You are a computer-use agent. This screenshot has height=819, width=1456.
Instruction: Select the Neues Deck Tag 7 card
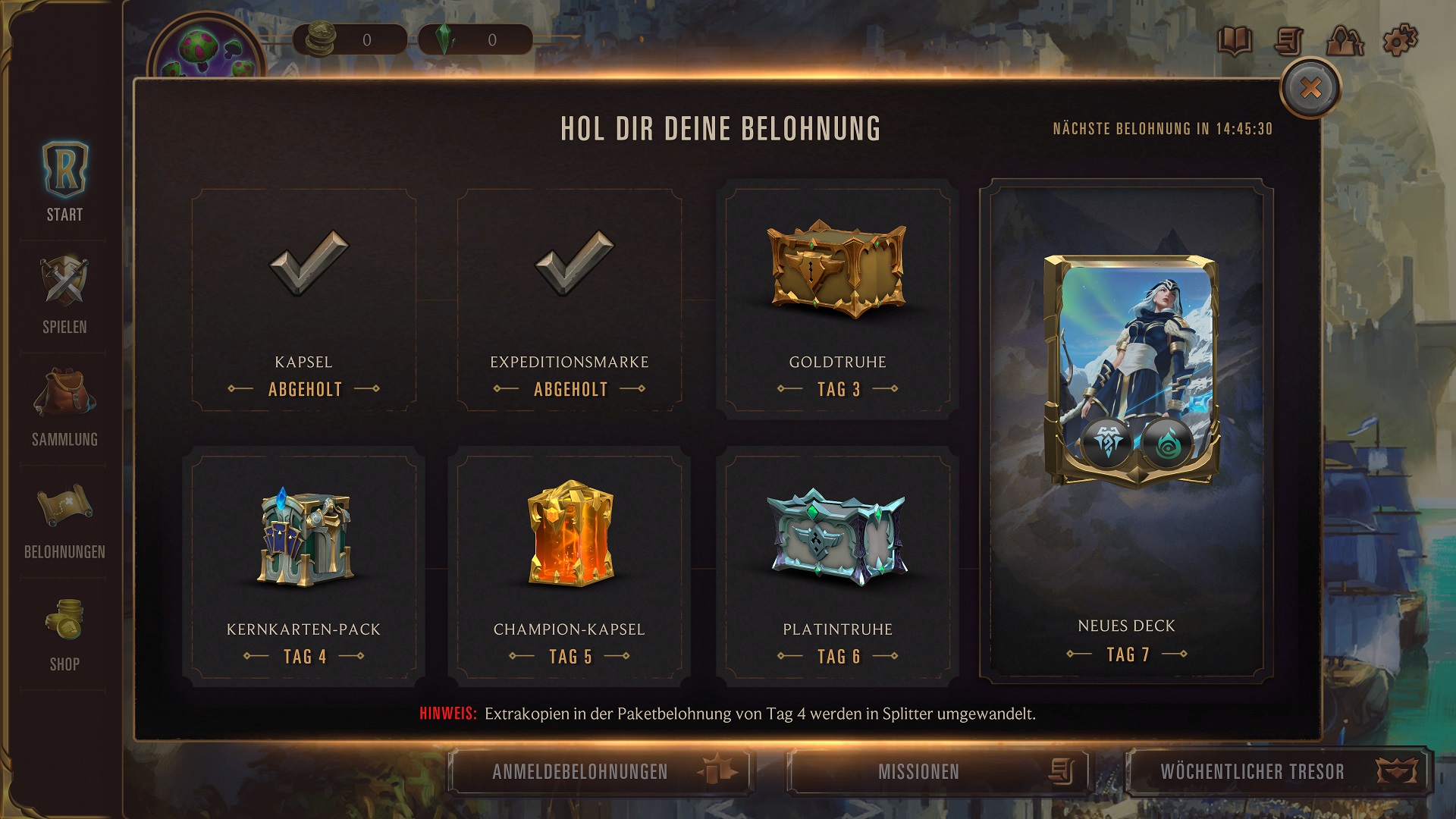pos(1127,431)
